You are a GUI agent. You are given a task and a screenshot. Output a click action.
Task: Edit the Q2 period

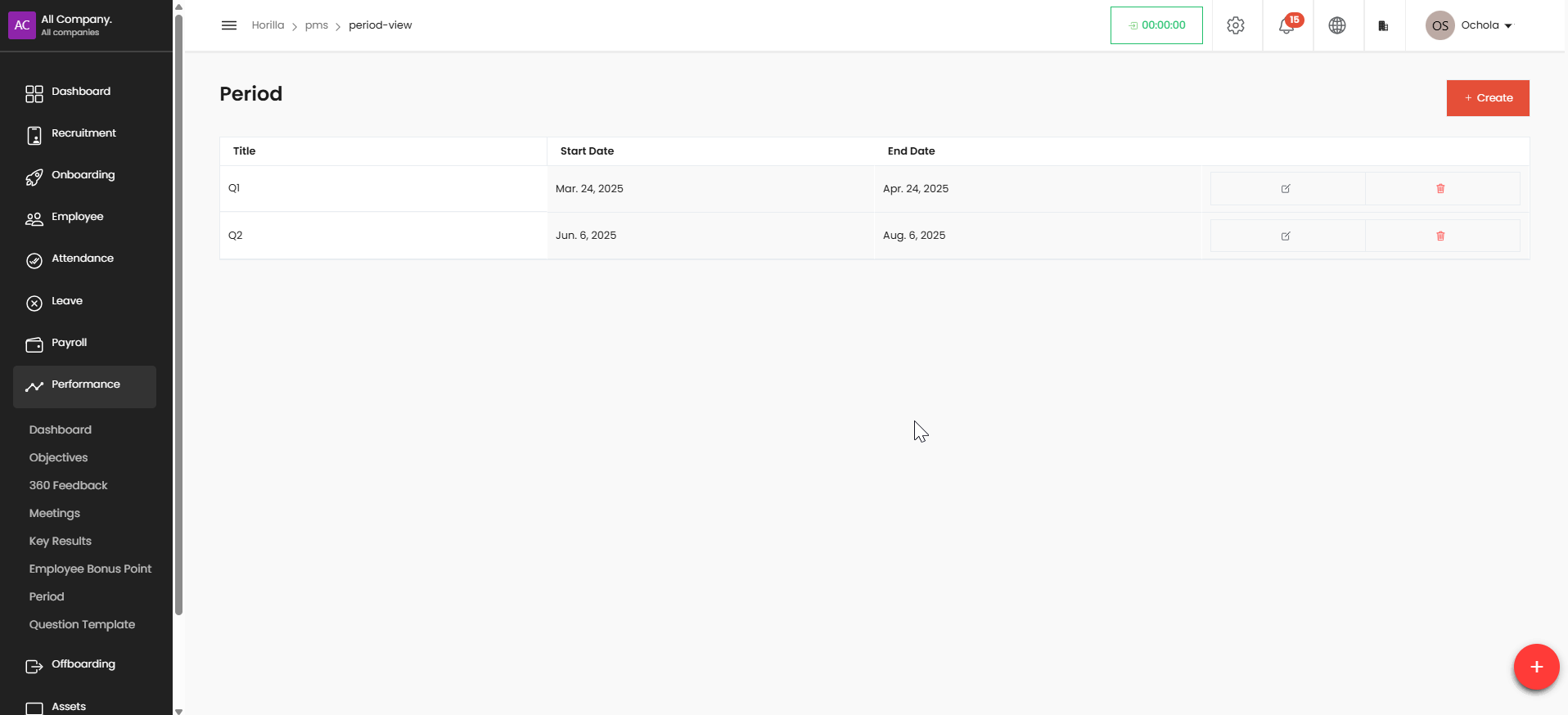click(x=1286, y=236)
